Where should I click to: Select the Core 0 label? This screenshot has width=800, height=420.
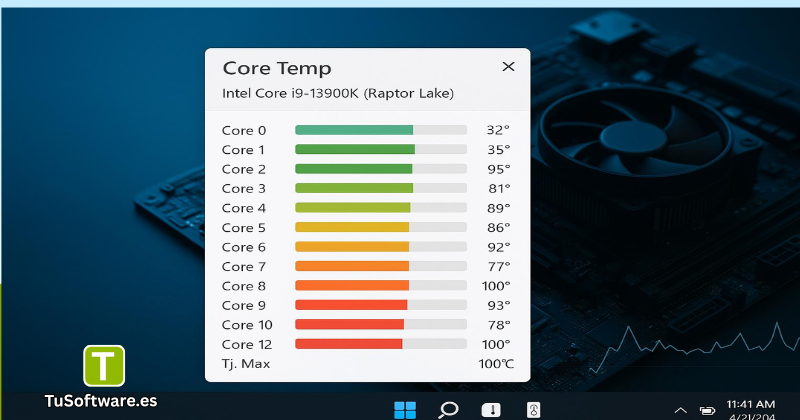[x=244, y=131]
